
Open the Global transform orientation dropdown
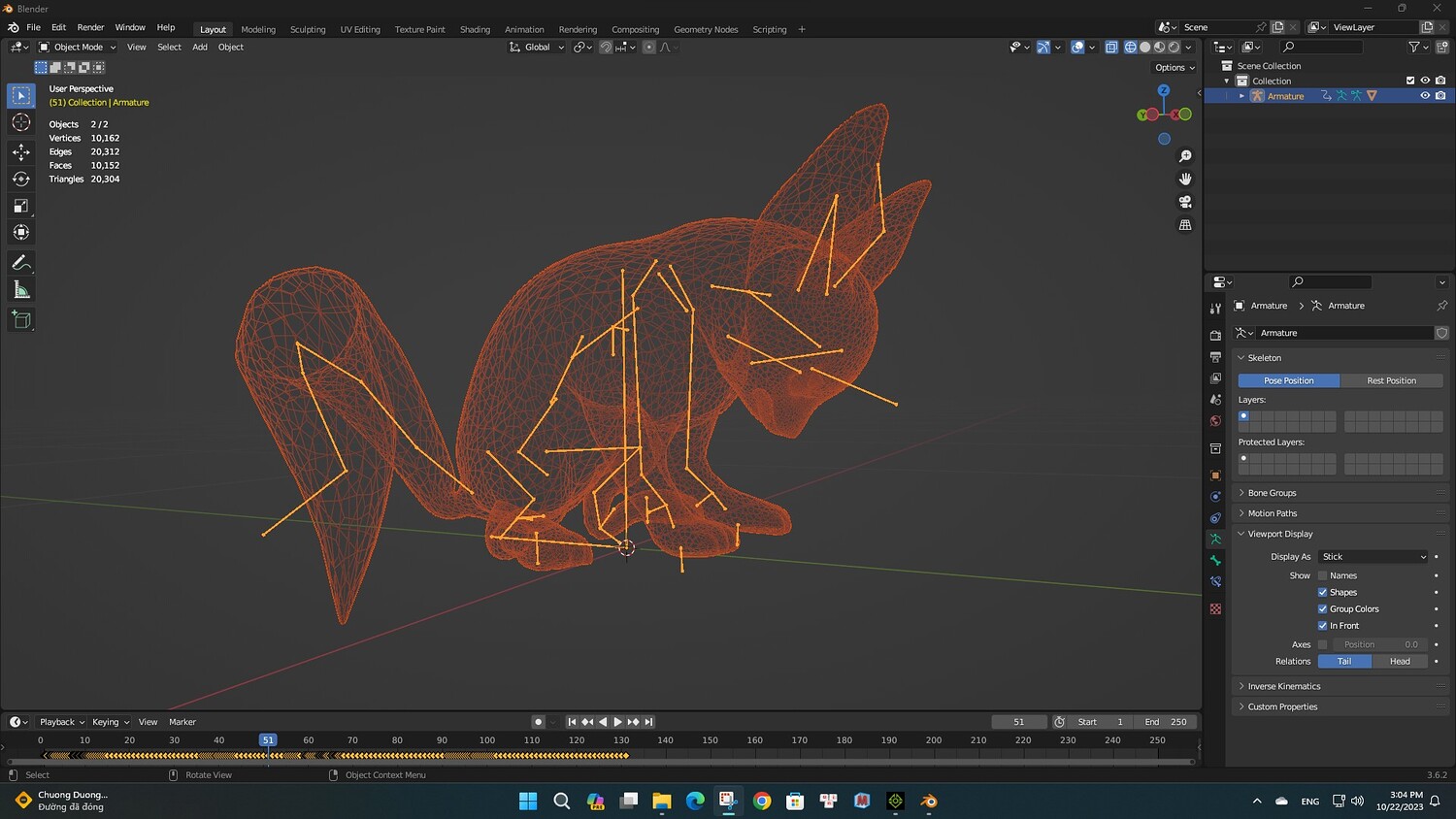click(x=537, y=47)
